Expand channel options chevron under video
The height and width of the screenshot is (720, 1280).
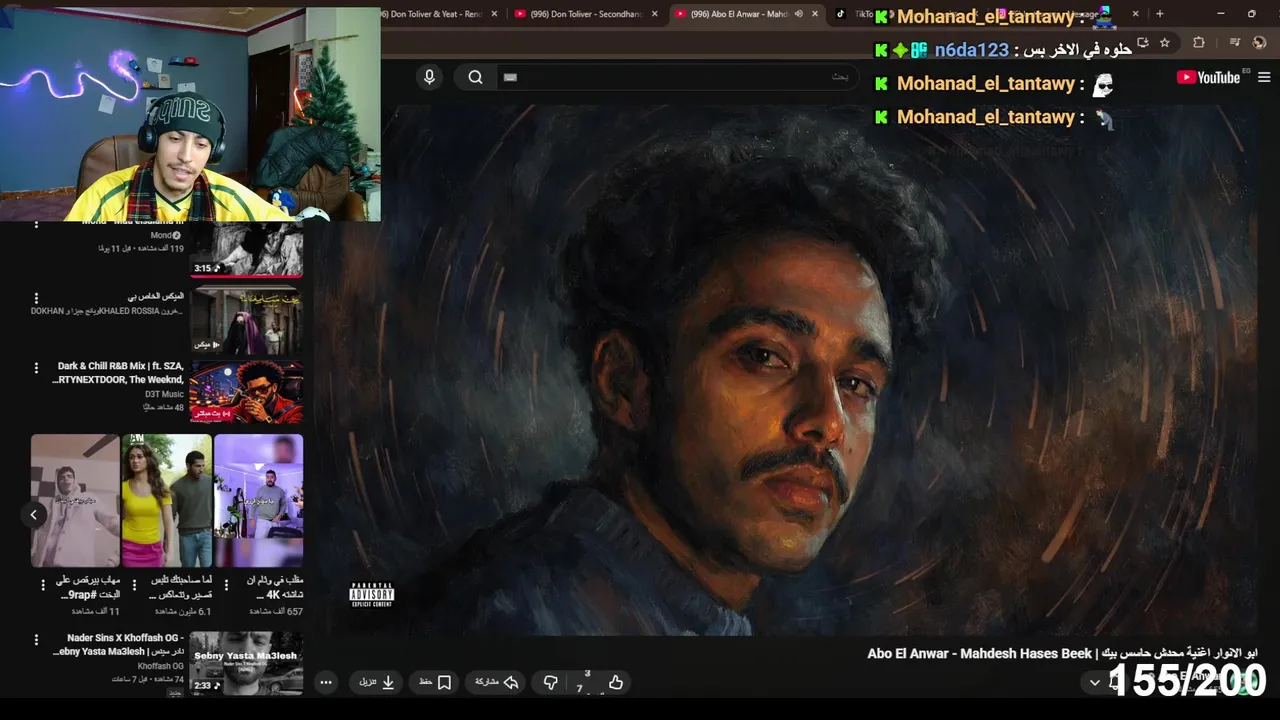[x=1094, y=683]
